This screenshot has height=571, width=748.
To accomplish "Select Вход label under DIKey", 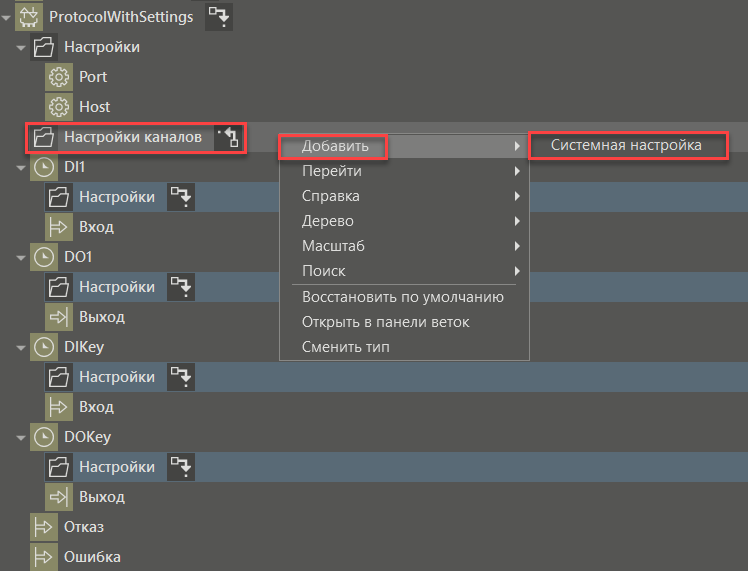I will pyautogui.click(x=96, y=407).
